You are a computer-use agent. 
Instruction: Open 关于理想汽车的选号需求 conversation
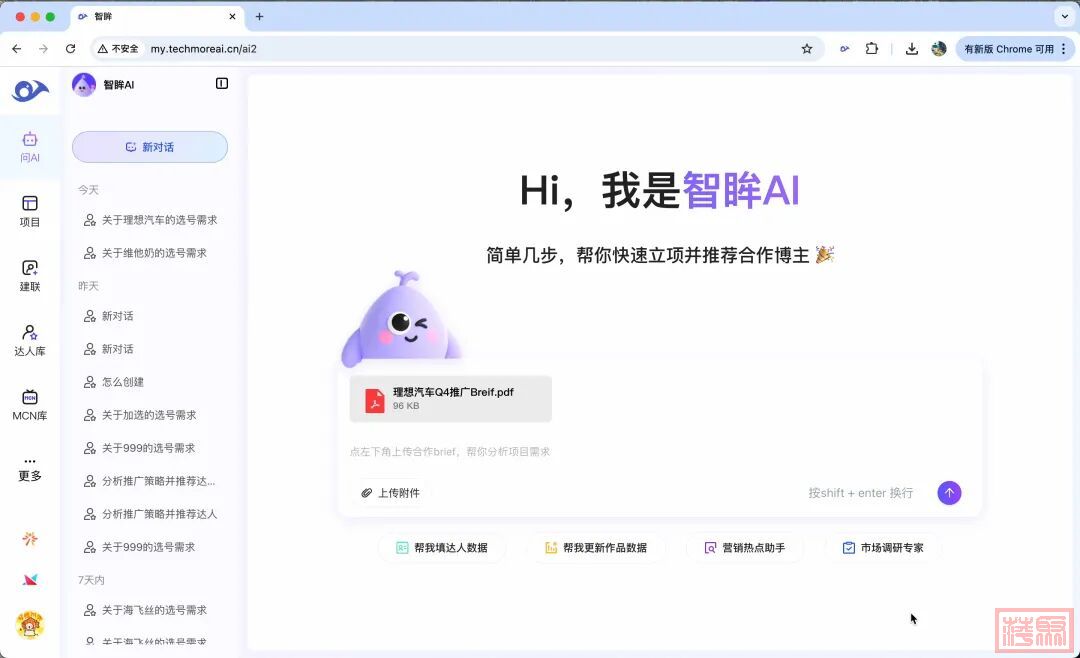[159, 220]
